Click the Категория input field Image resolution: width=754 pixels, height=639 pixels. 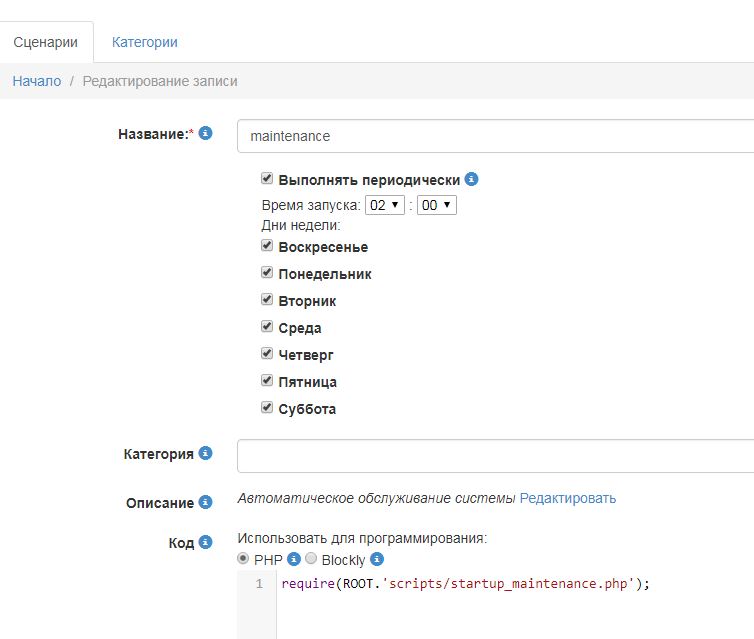click(495, 455)
